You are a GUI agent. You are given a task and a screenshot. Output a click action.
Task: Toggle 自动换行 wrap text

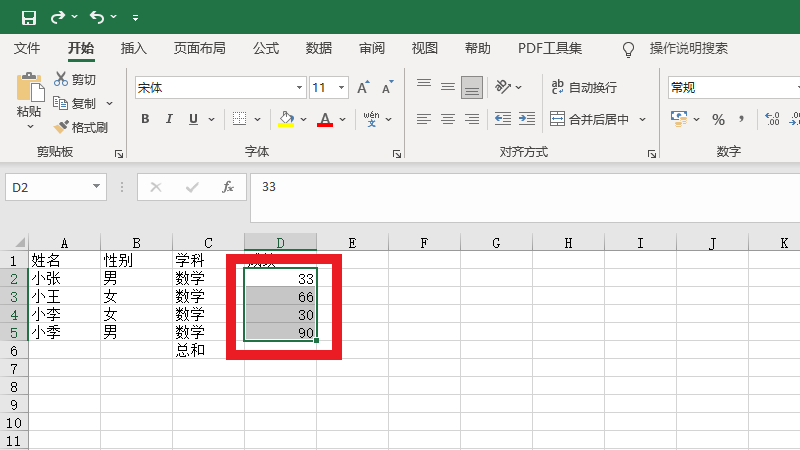(x=584, y=88)
